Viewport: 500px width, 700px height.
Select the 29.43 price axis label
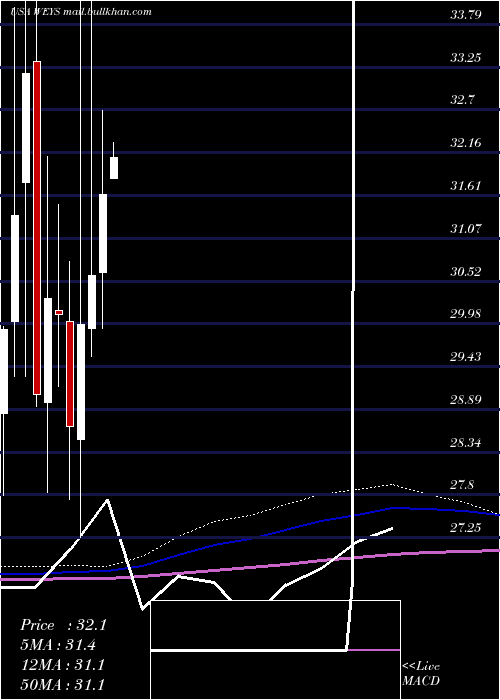pos(466,357)
